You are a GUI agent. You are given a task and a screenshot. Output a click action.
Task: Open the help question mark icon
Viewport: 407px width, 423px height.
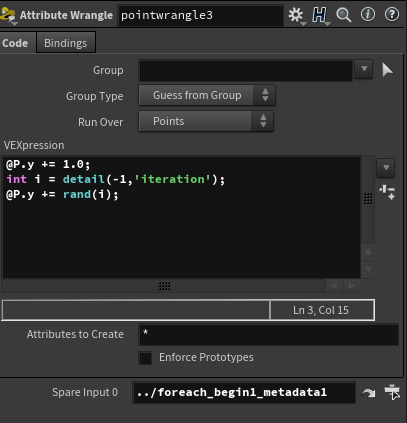point(392,14)
